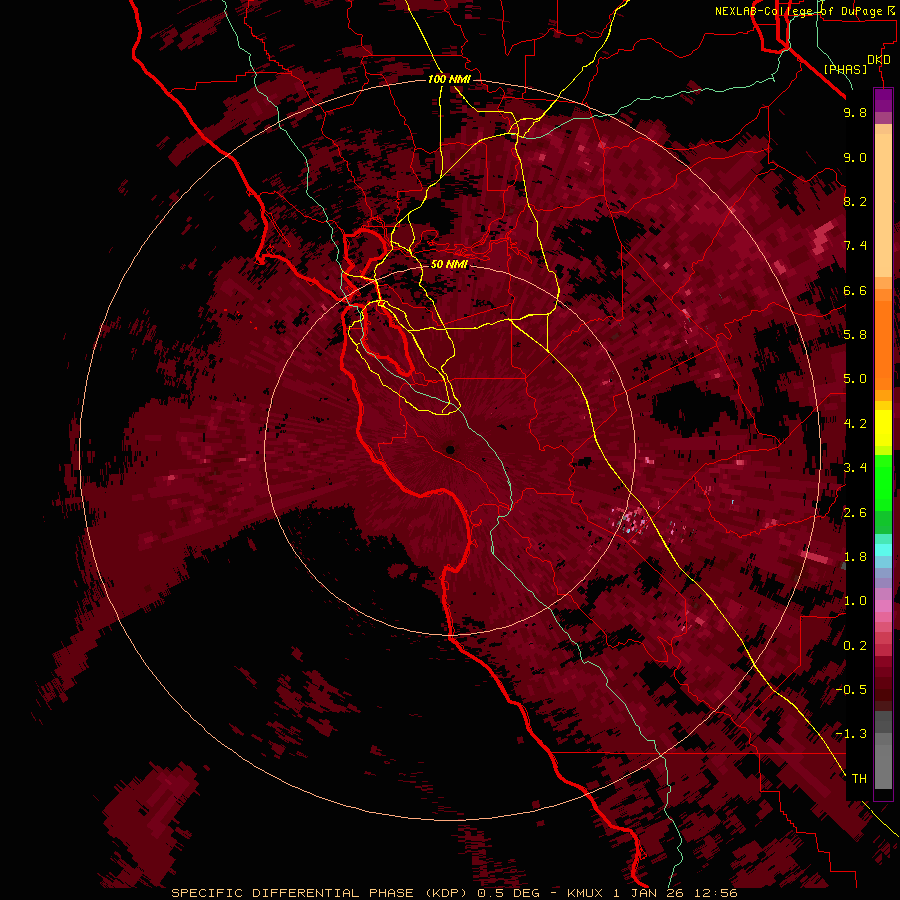Viewport: 900px width, 900px height.
Task: Click the 100 NMI range ring label
Action: [x=449, y=79]
